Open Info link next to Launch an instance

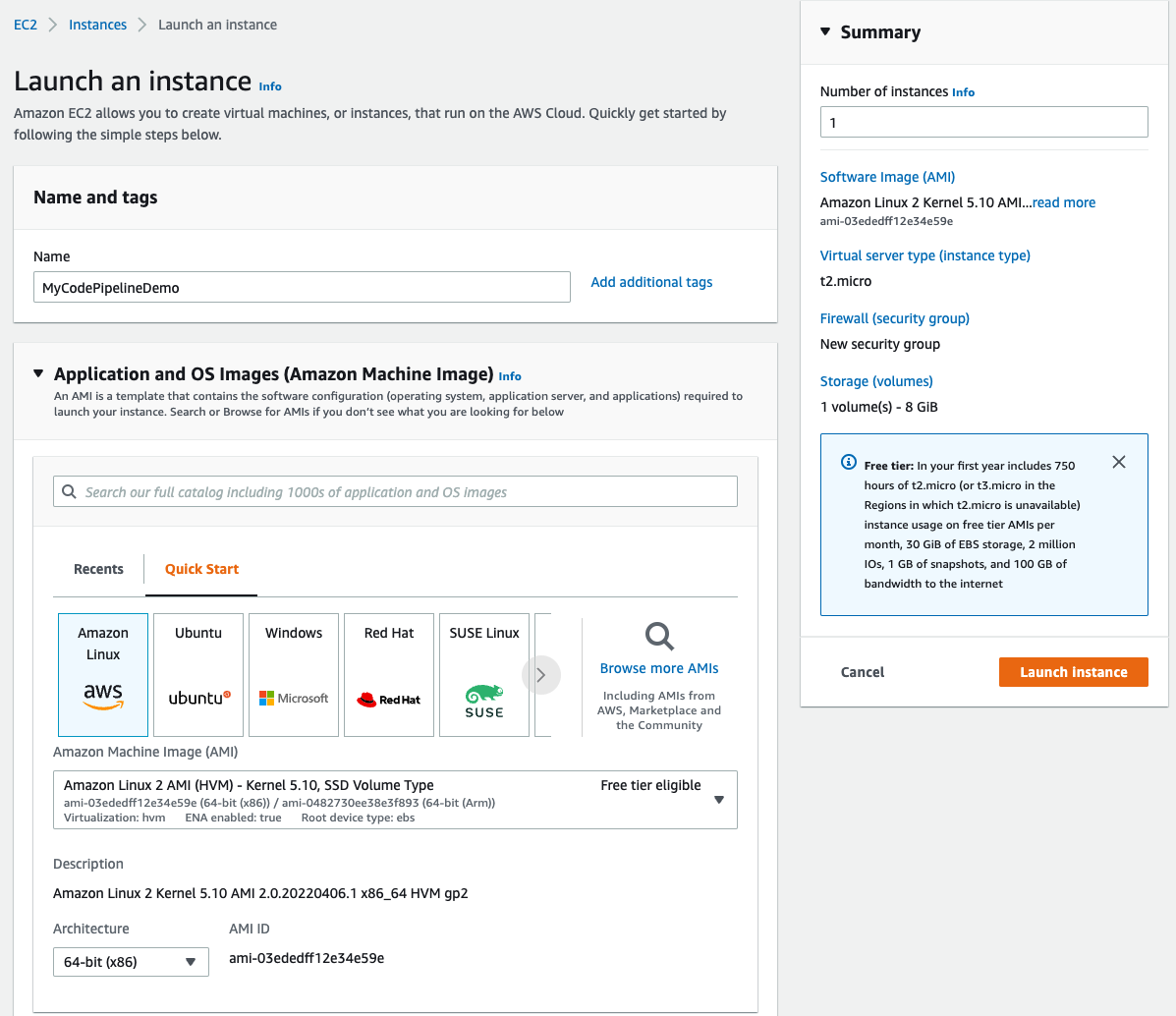point(270,86)
